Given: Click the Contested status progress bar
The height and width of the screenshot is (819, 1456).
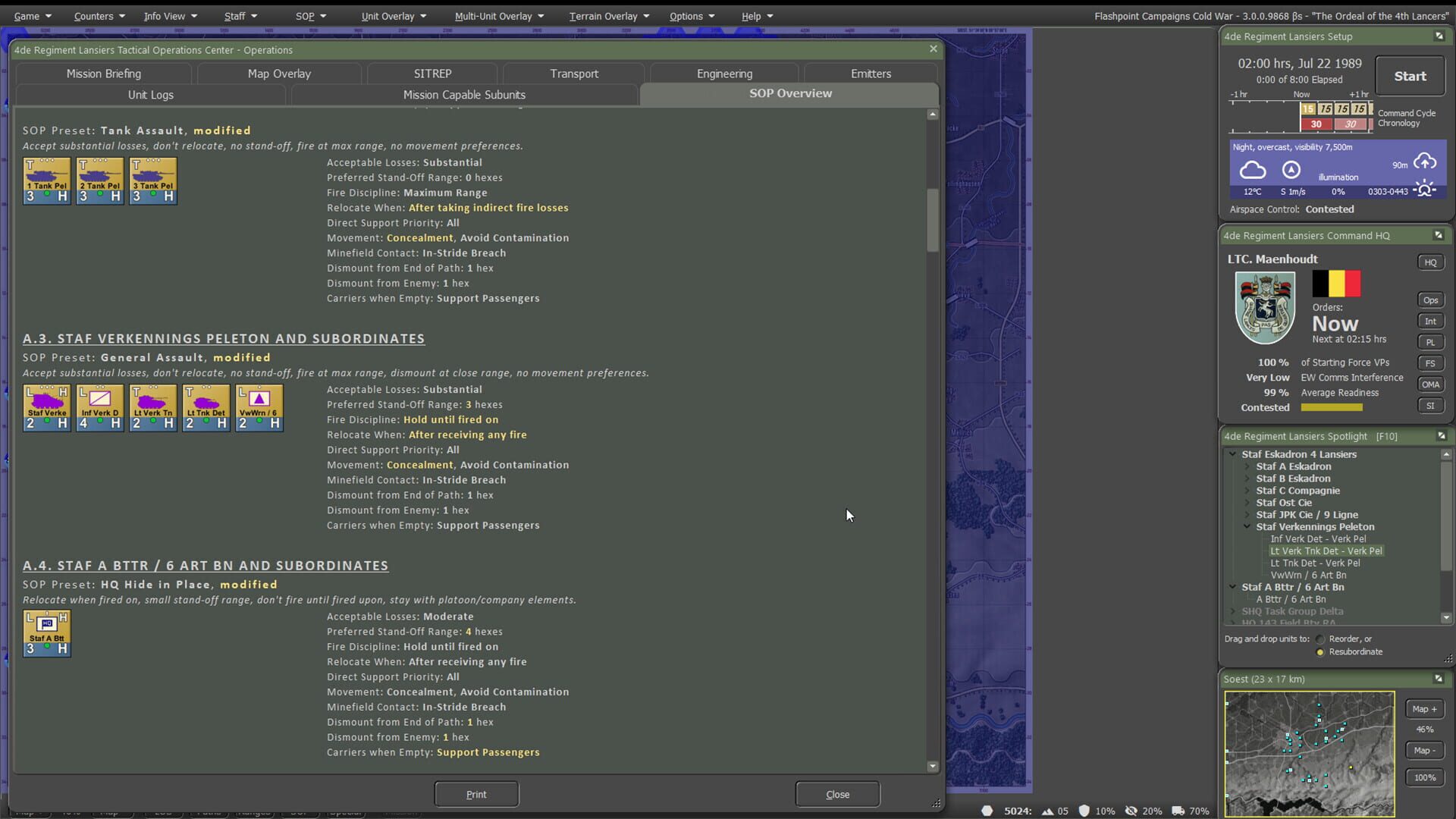Looking at the screenshot, I should (1332, 407).
